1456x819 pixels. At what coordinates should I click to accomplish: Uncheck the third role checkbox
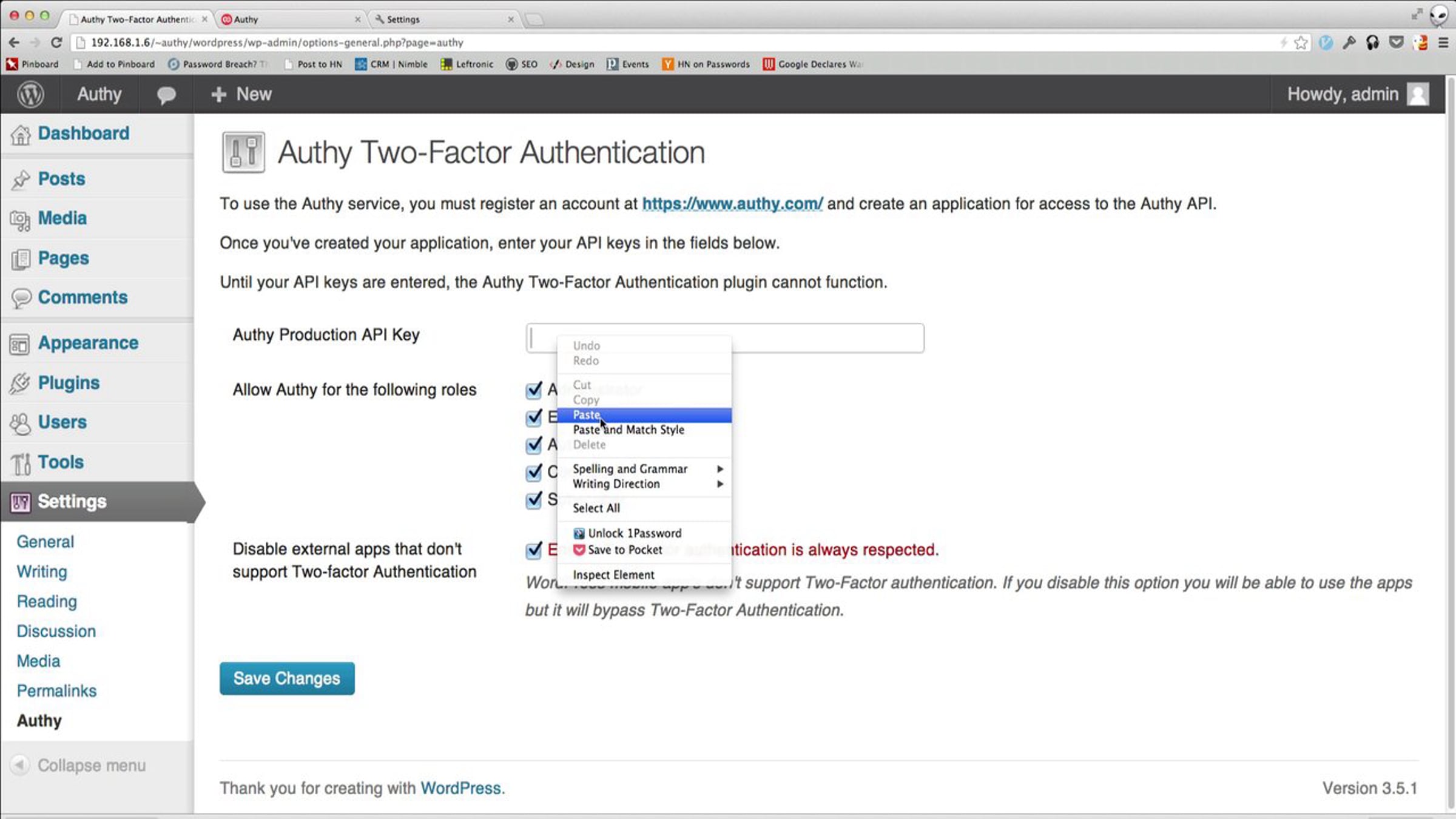point(534,445)
